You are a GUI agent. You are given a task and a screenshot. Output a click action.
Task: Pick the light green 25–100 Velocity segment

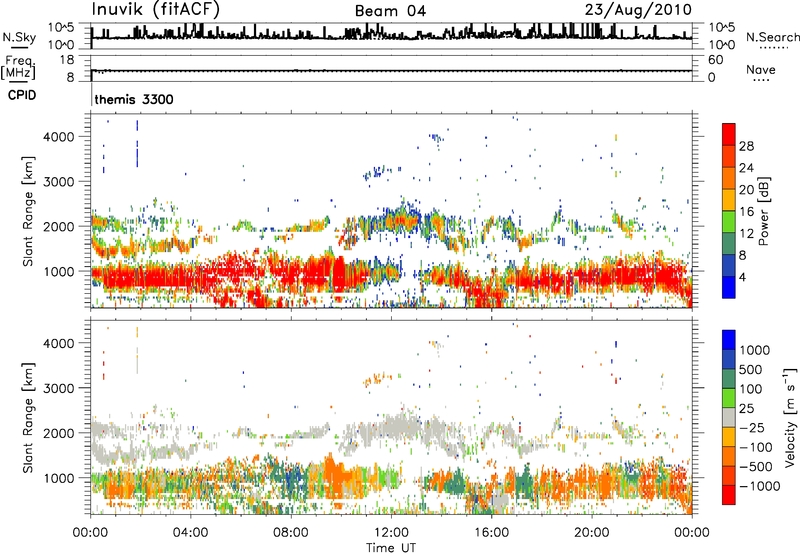729,398
